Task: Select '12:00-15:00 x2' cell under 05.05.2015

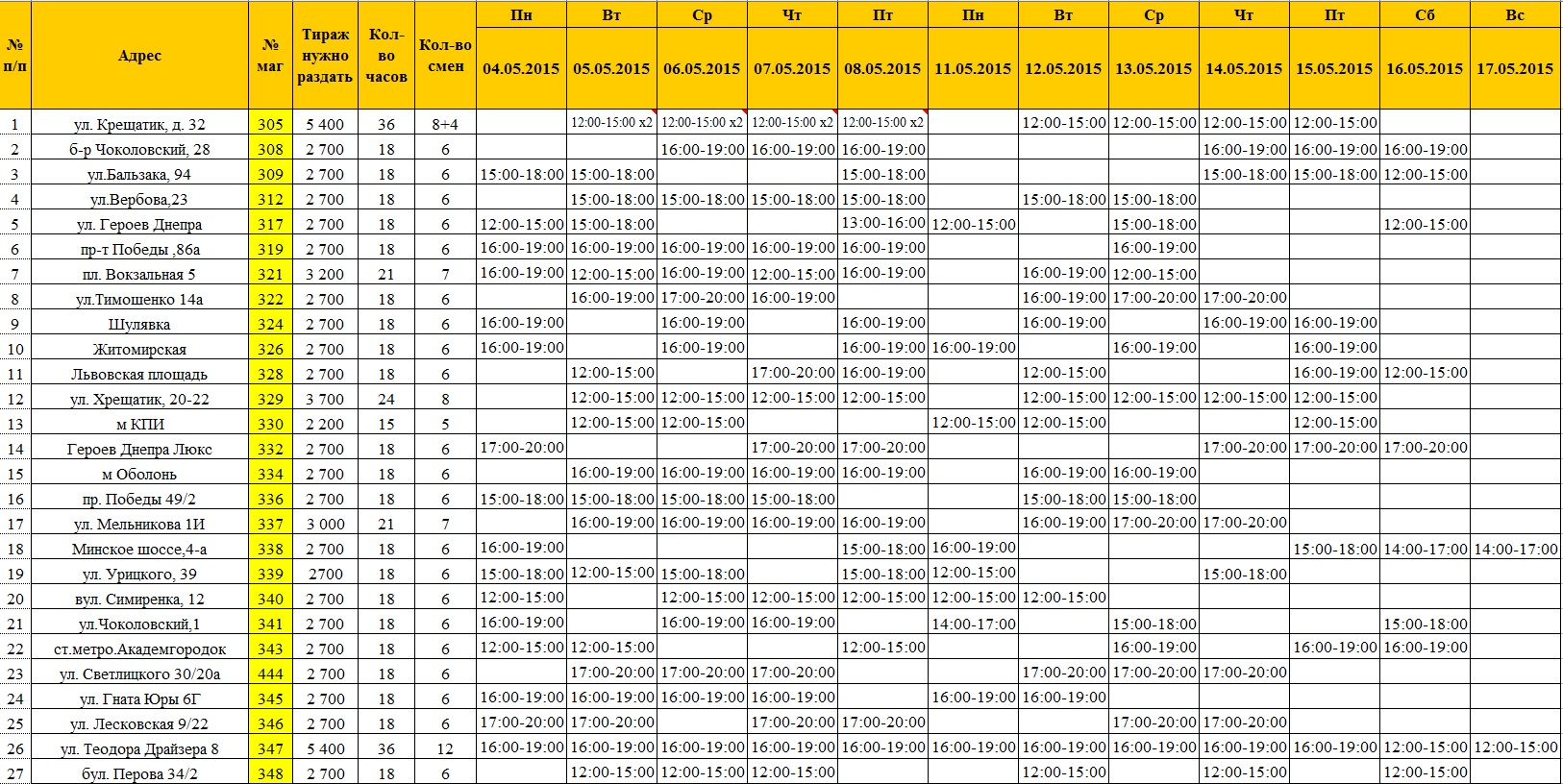Action: coord(611,123)
